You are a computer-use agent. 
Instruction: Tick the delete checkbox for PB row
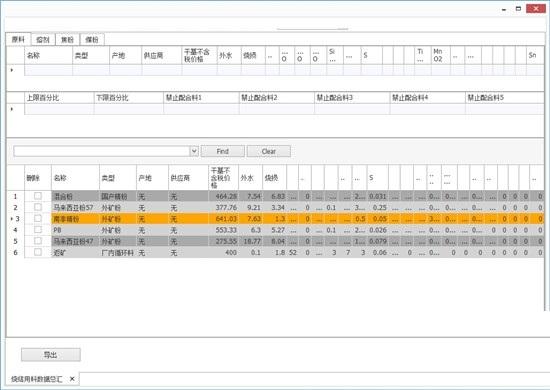tap(38, 230)
